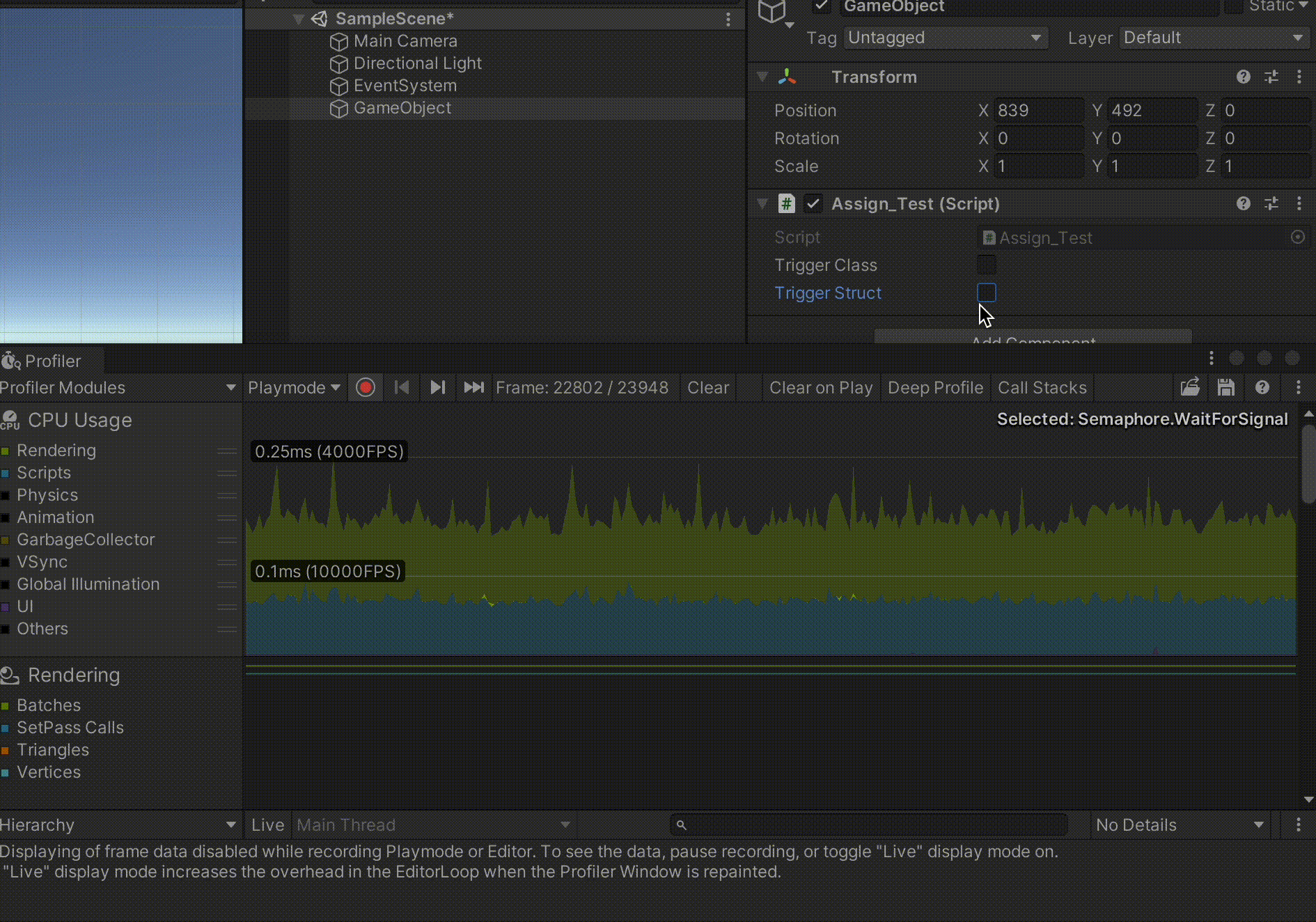The width and height of the screenshot is (1316, 922).
Task: Toggle the Trigger Struct checkbox
Action: [x=987, y=292]
